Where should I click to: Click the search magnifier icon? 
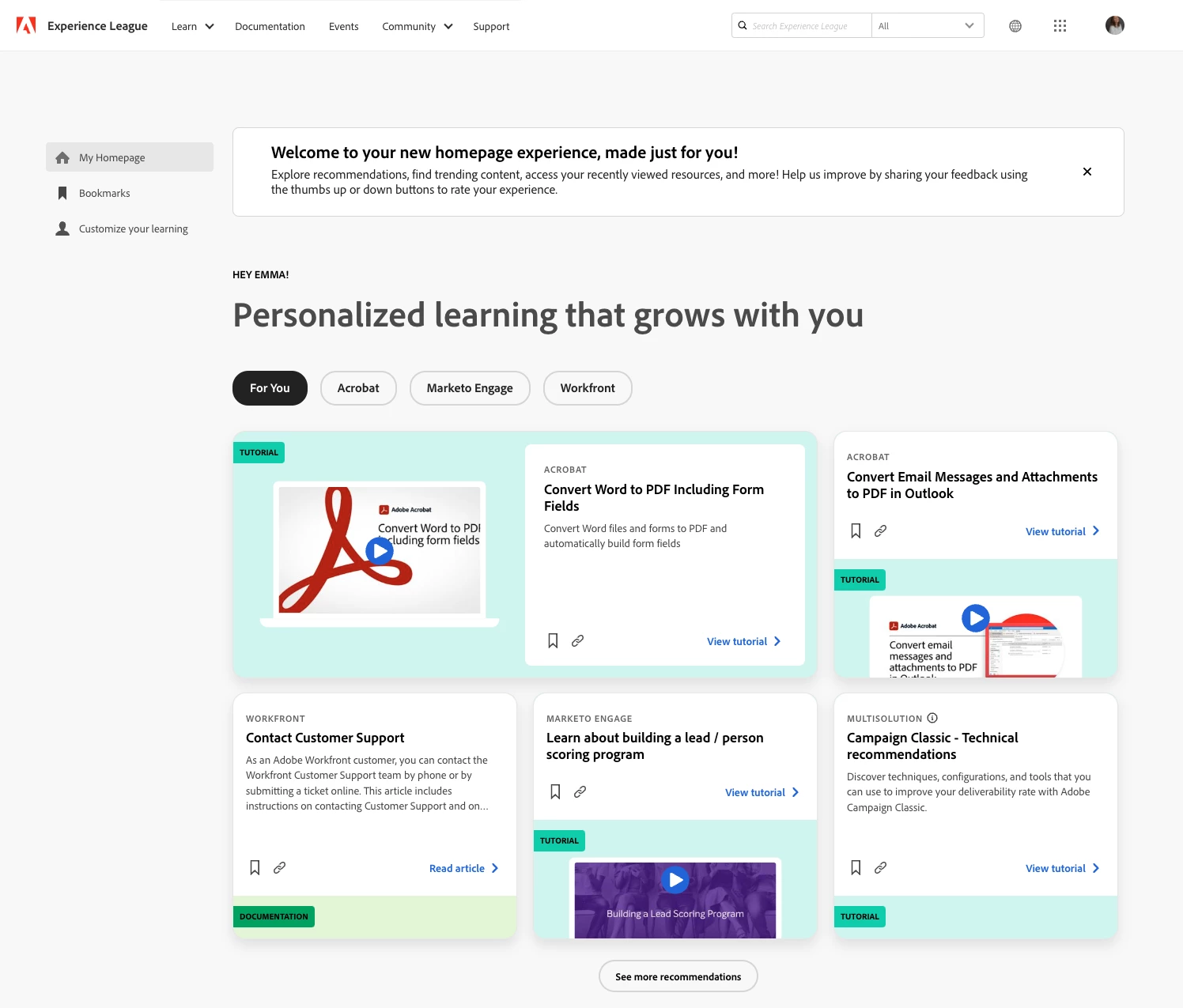743,25
